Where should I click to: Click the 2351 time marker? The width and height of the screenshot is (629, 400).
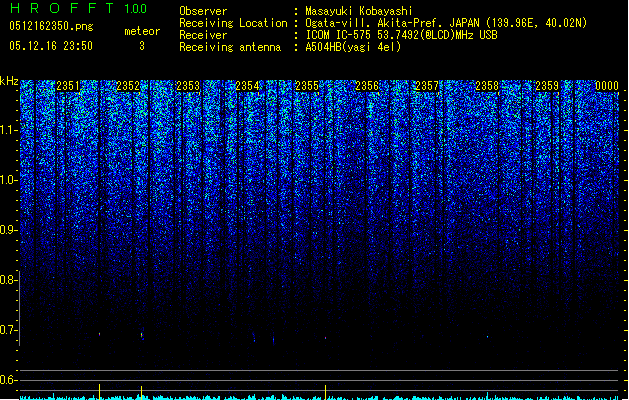pyautogui.click(x=68, y=86)
